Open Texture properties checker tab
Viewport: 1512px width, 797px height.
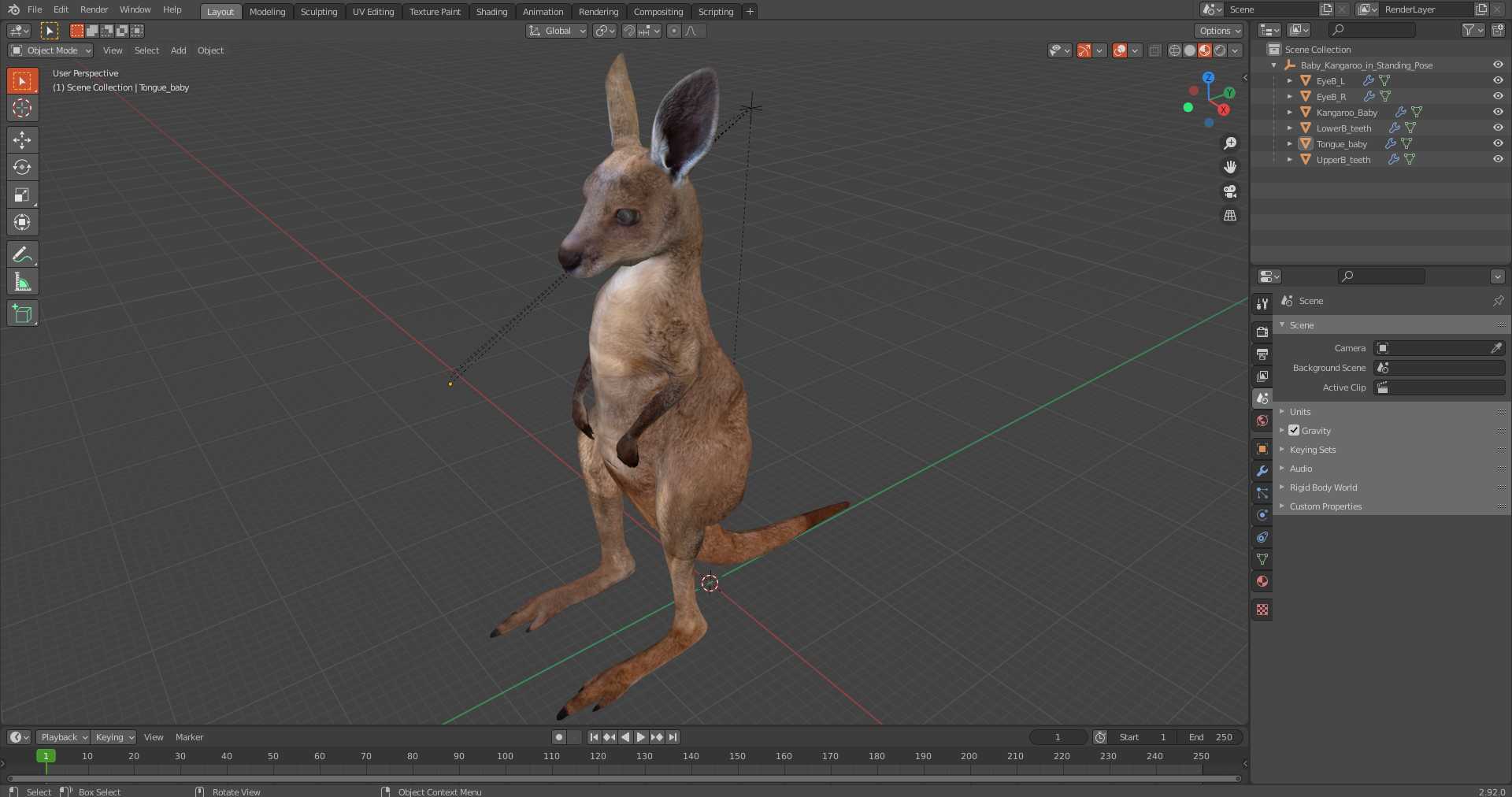click(x=1262, y=610)
